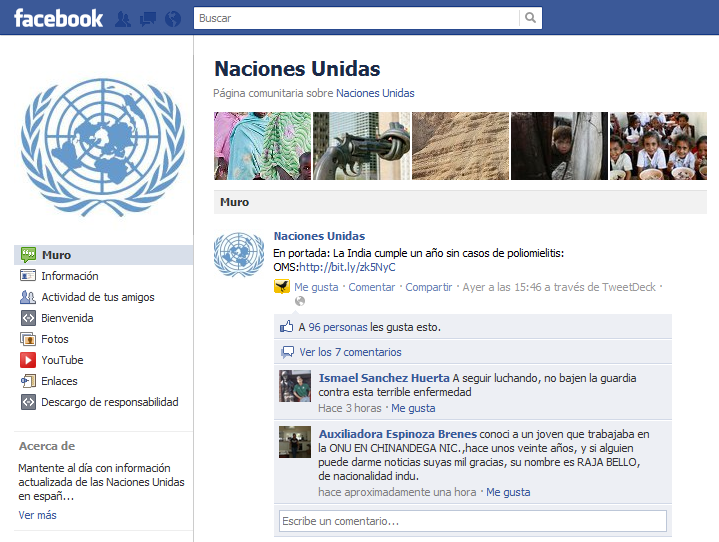
Task: Open notifications globe icon in header
Action: point(173,19)
